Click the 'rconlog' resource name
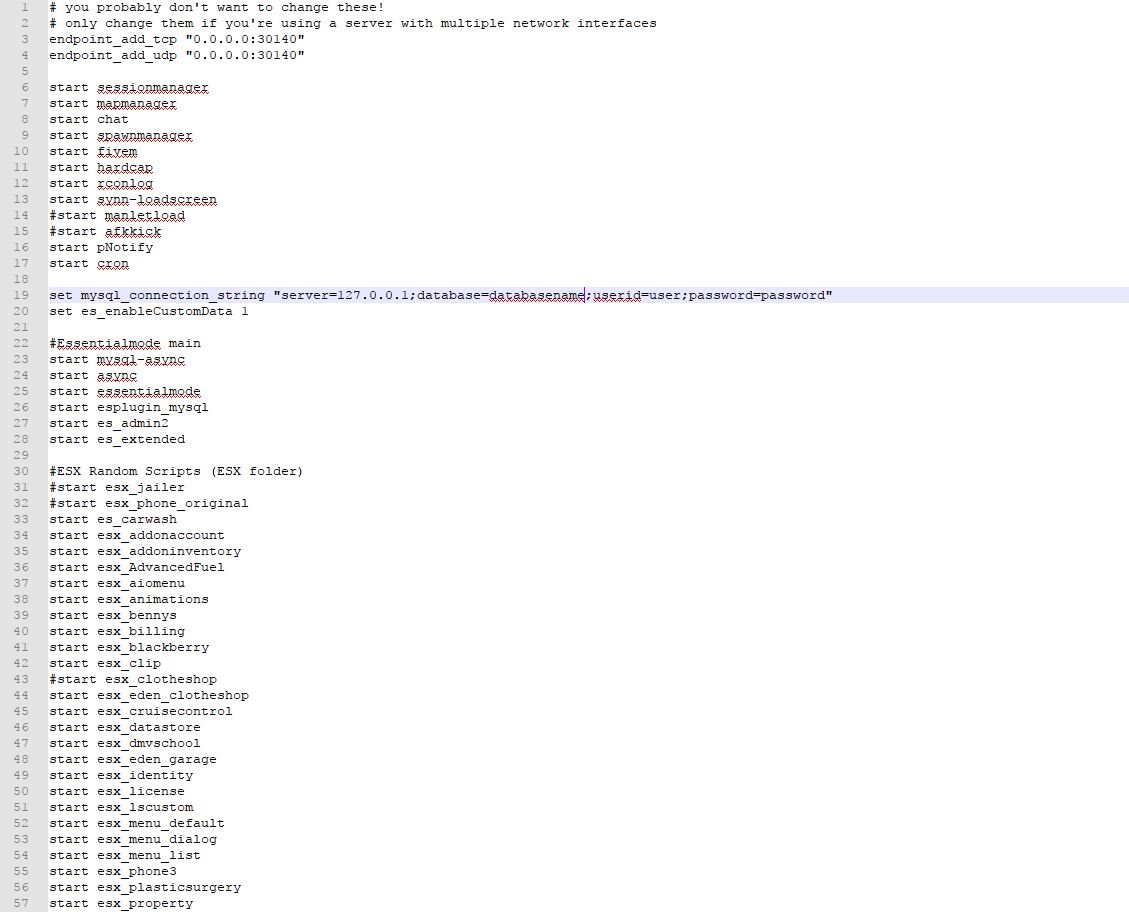Screen dimensions: 1129x912 point(125,184)
